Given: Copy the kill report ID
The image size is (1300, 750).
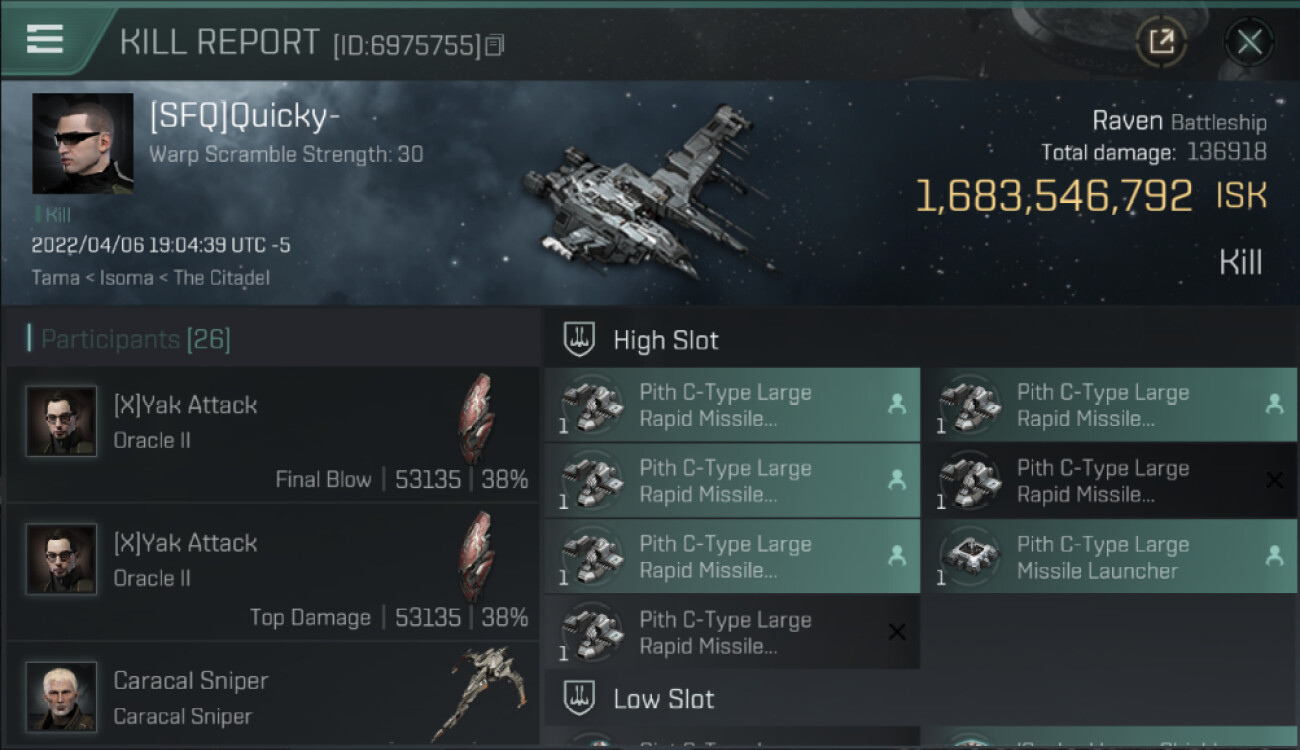Looking at the screenshot, I should tap(495, 45).
